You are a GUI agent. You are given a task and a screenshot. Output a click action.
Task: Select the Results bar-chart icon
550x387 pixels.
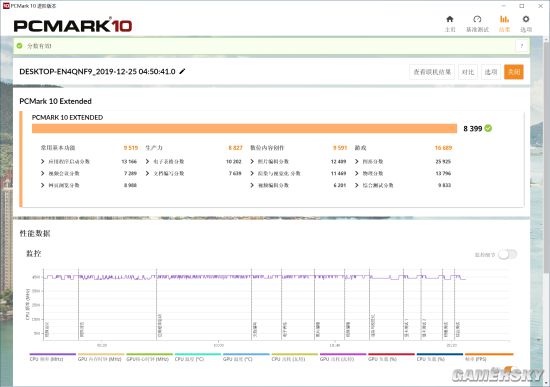click(504, 19)
